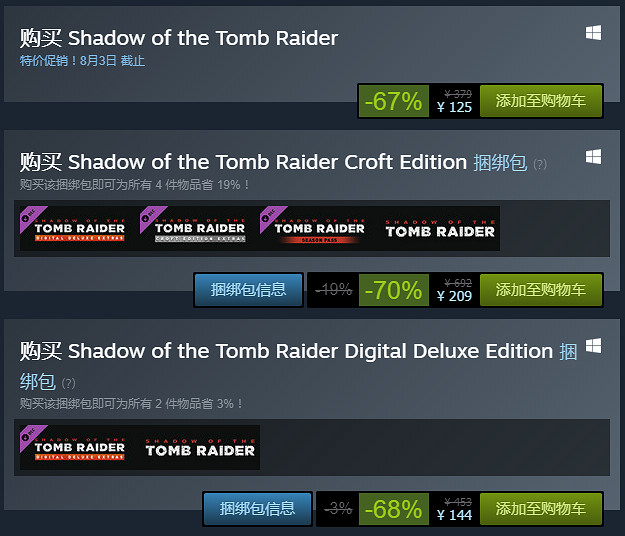Click the -70% Croft Edition discount badge
The image size is (625, 536).
click(x=393, y=290)
